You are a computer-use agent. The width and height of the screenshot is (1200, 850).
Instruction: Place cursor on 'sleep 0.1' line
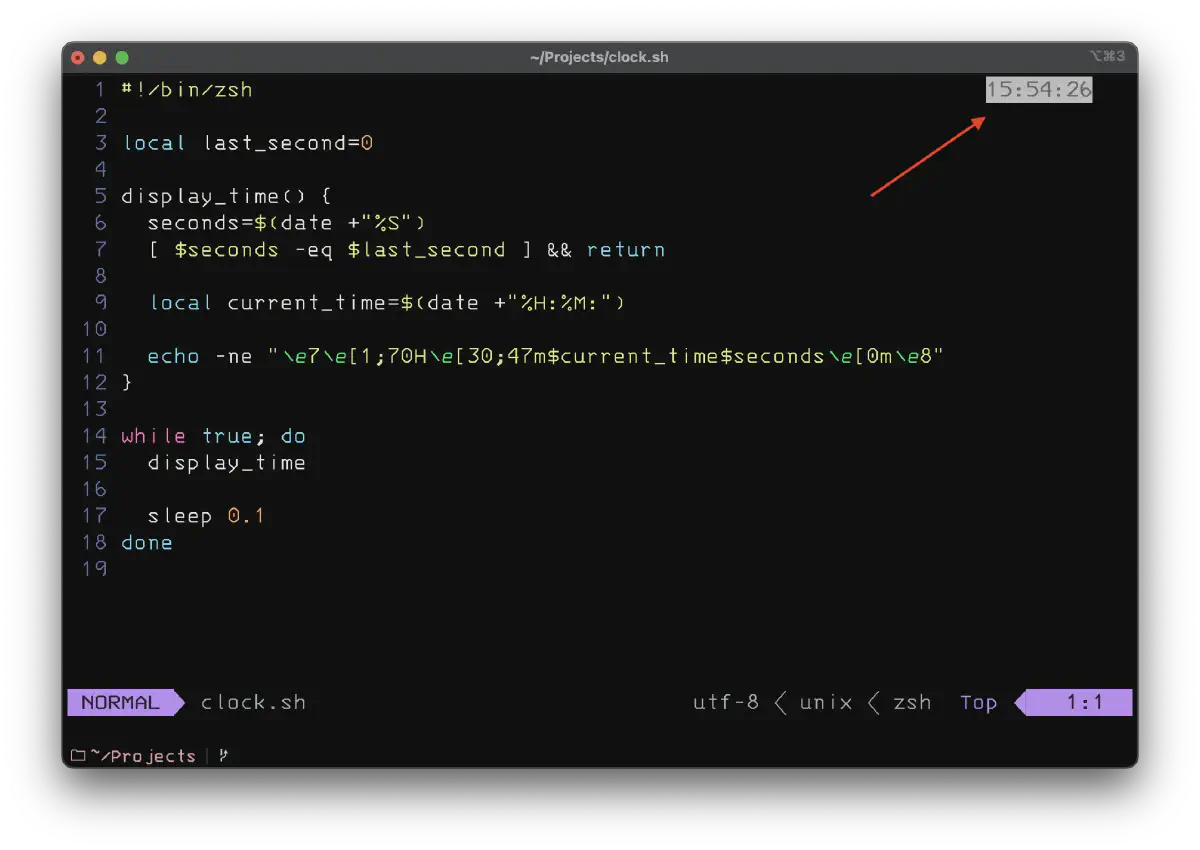pos(205,516)
